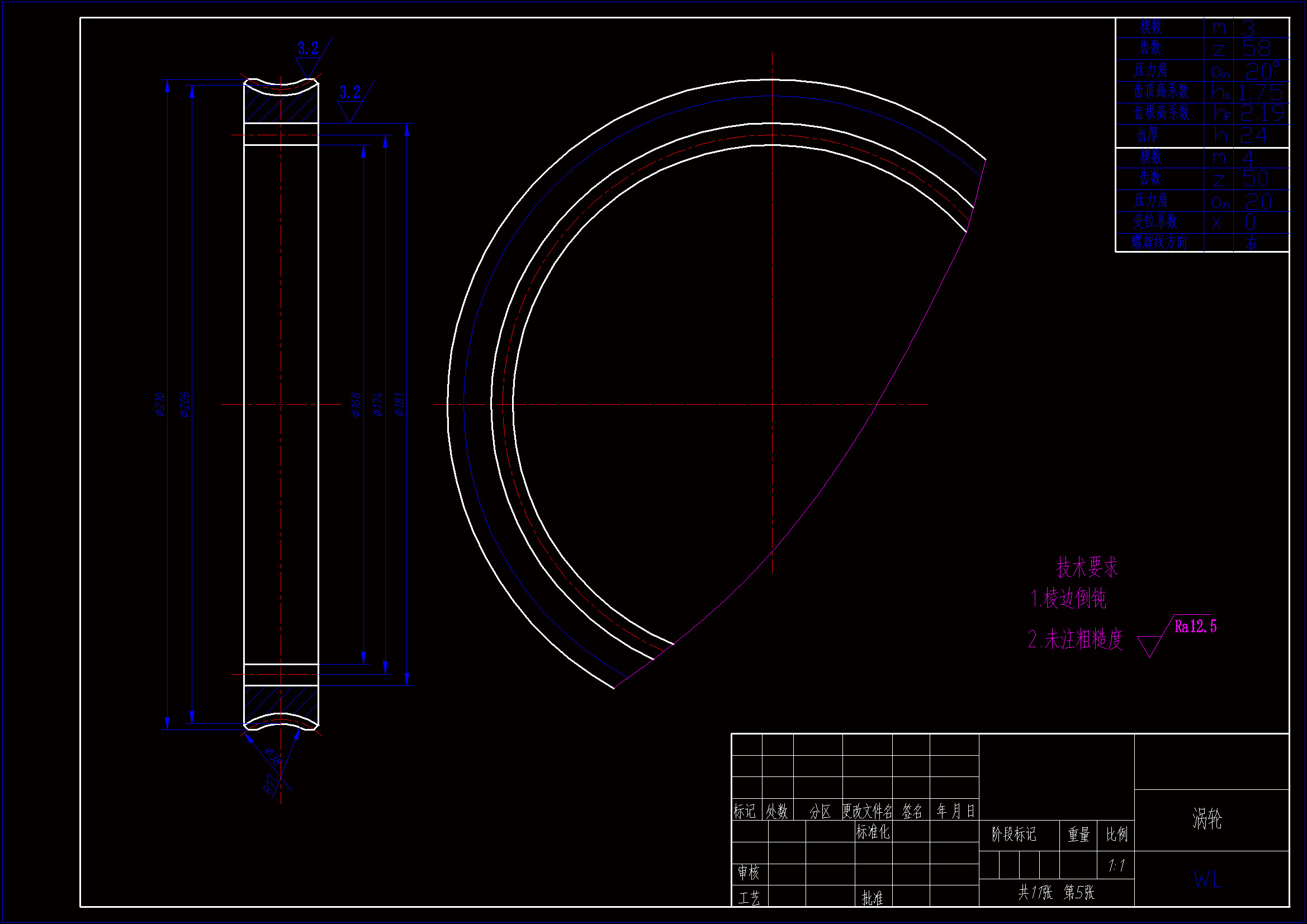Viewport: 1307px width, 924px height.
Task: Click the R17 radius dimension
Action: (269, 784)
